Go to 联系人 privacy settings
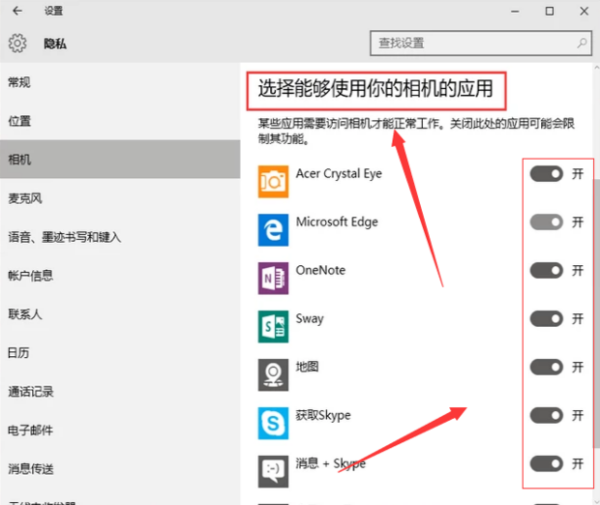 (x=25, y=314)
